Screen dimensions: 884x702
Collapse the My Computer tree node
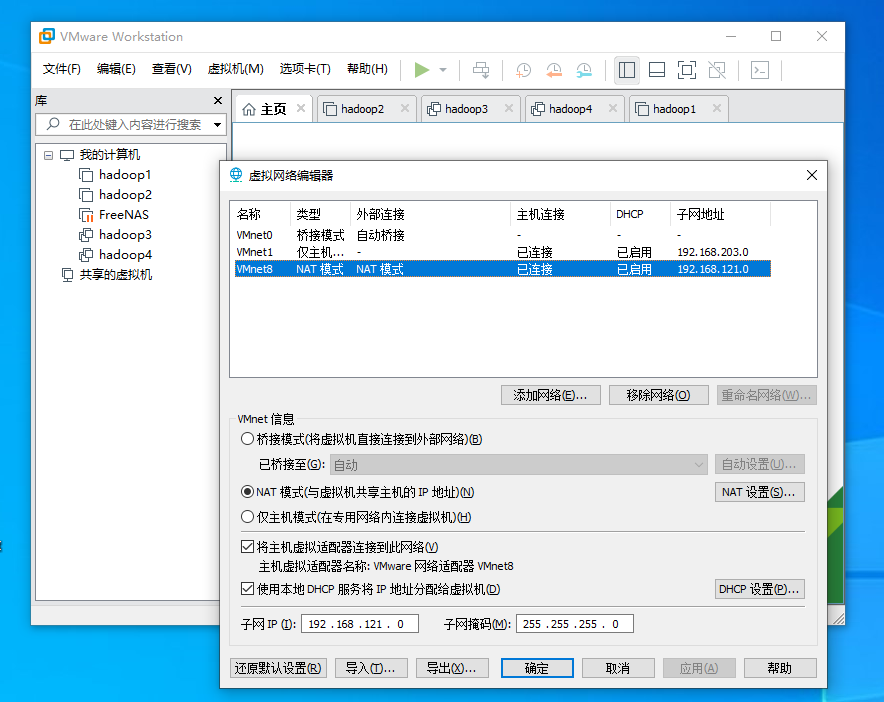48,155
